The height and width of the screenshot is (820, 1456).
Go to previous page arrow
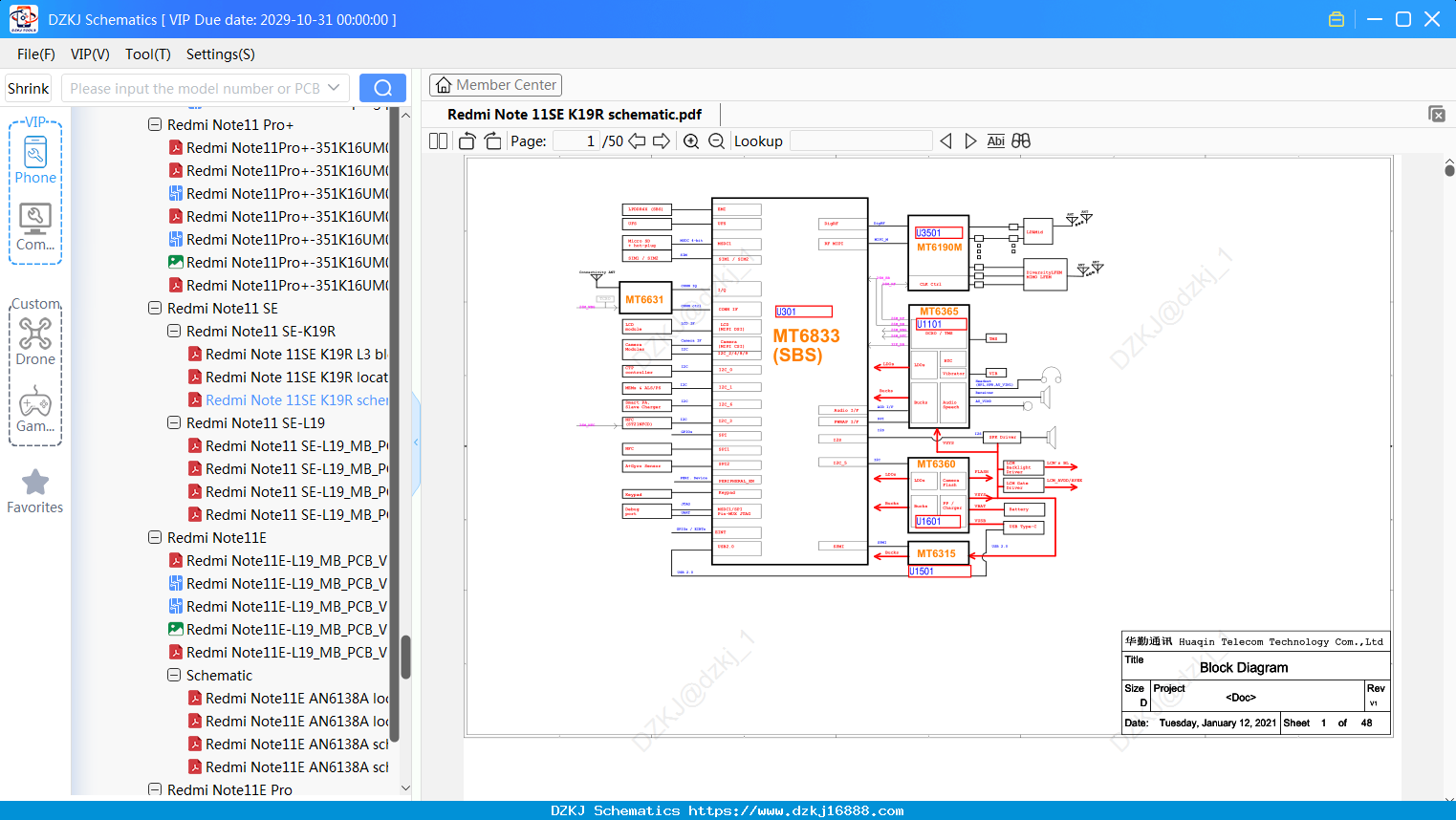pos(637,141)
